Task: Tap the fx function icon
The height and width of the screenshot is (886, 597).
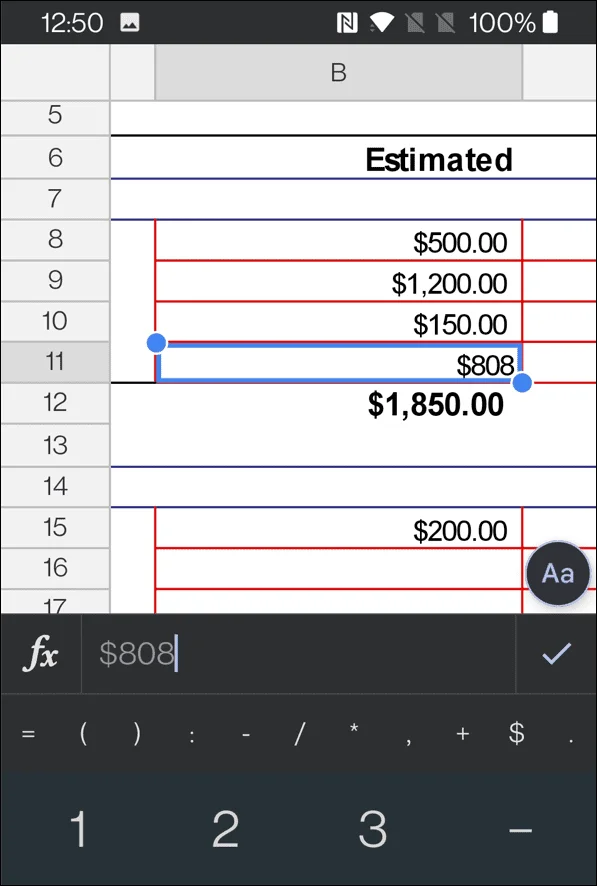Action: click(x=40, y=654)
